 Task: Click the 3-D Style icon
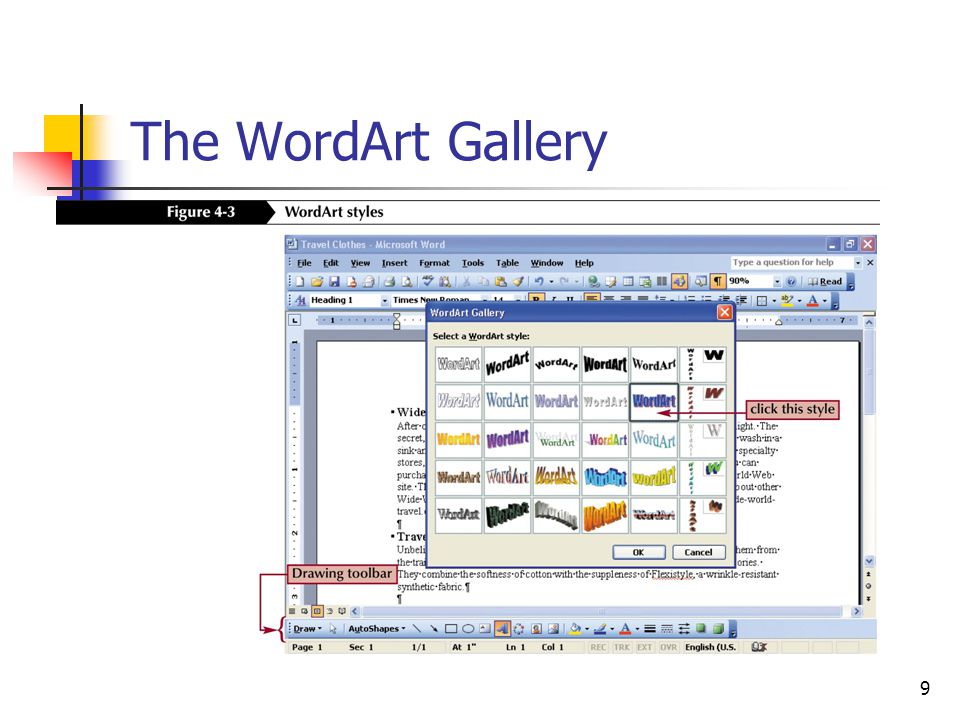tap(719, 629)
